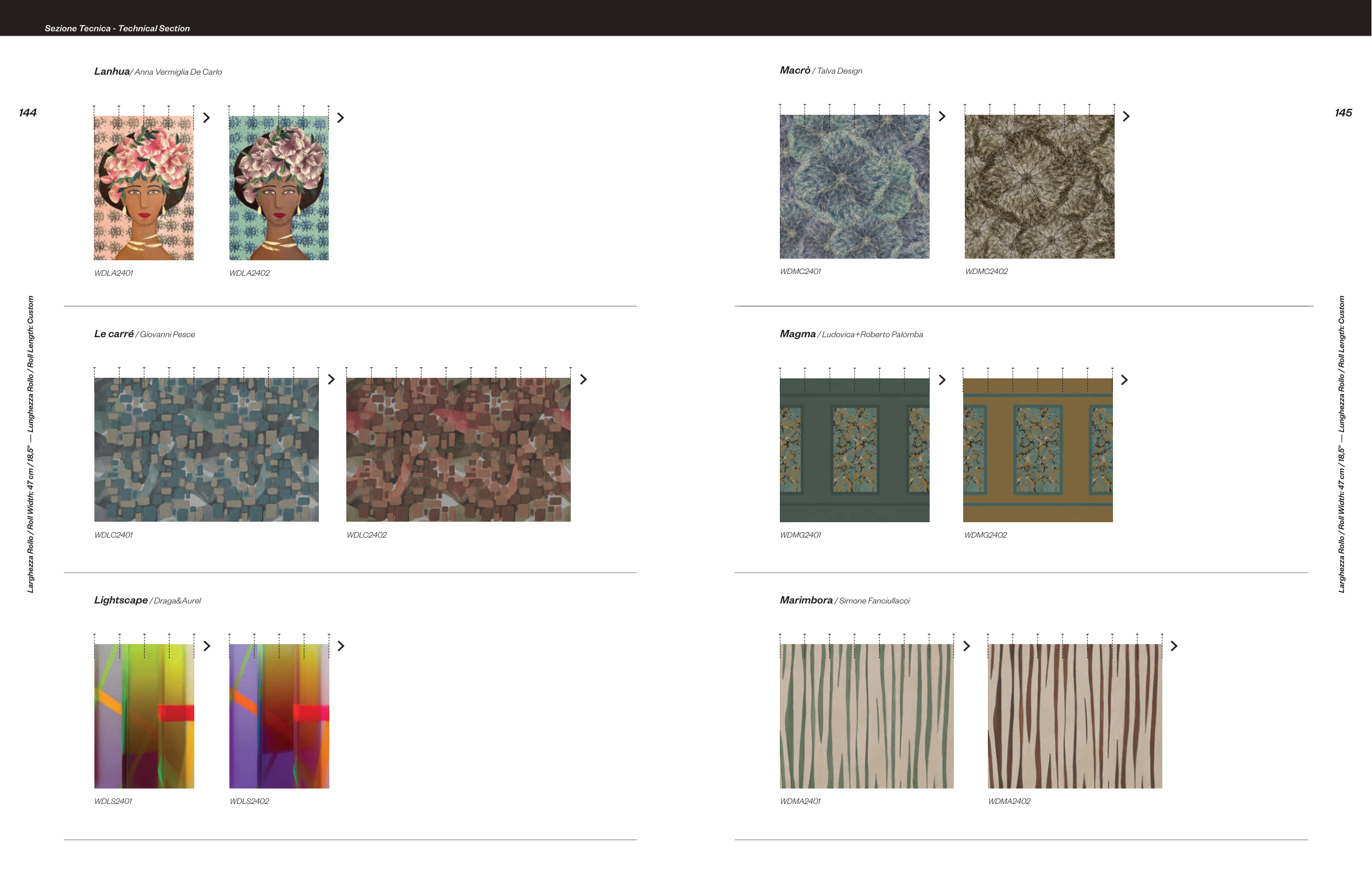Click the chevron beside WDMG2401 swatch
The width and height of the screenshot is (1372, 889).
tap(942, 380)
